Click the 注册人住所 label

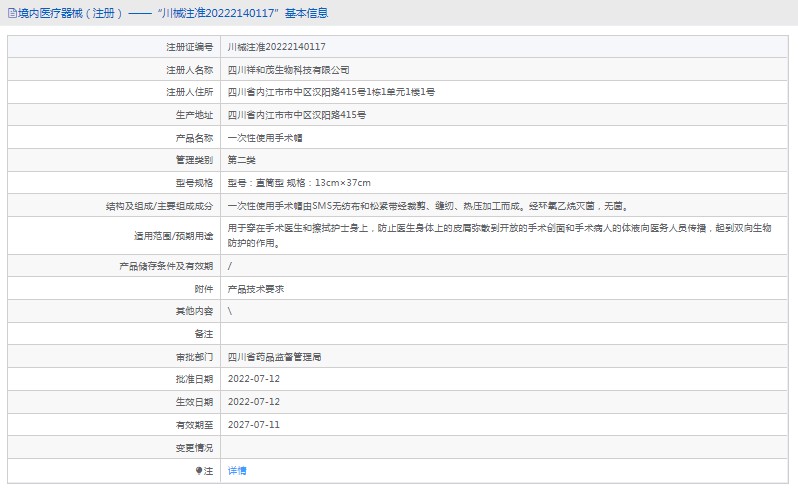pyautogui.click(x=190, y=92)
